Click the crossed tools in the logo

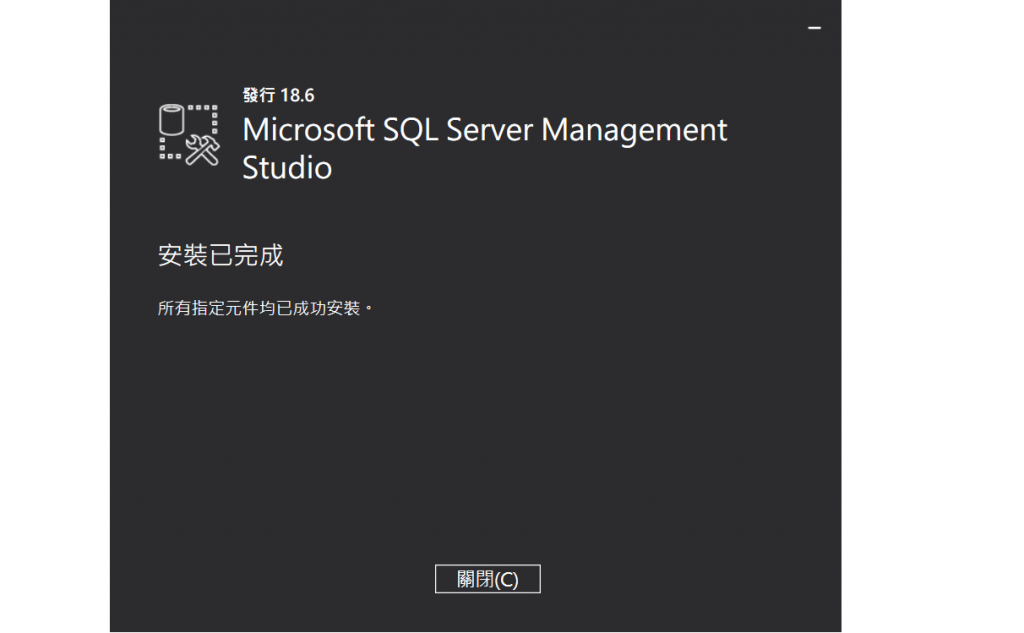(203, 149)
